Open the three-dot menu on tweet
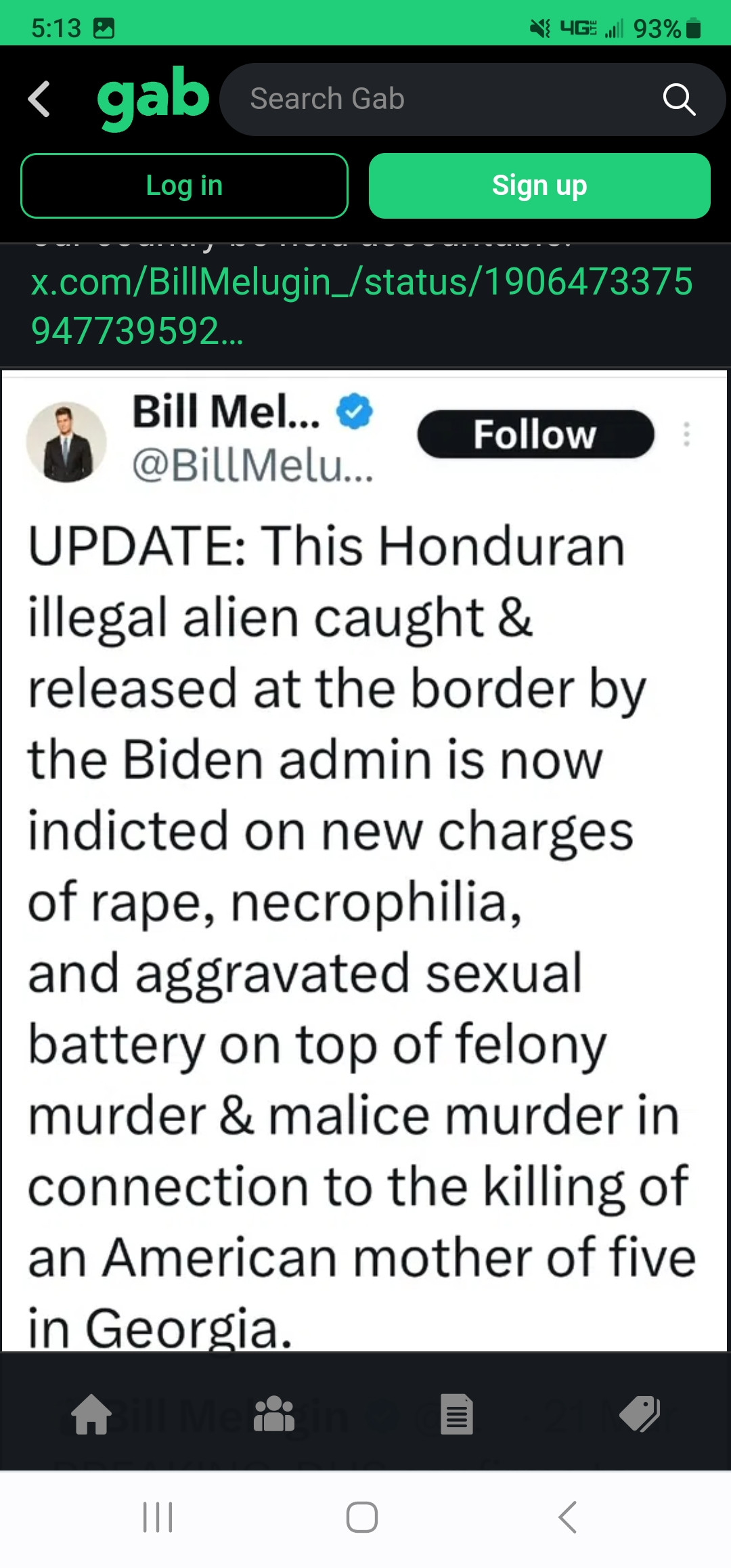Viewport: 731px width, 1568px height. [686, 434]
